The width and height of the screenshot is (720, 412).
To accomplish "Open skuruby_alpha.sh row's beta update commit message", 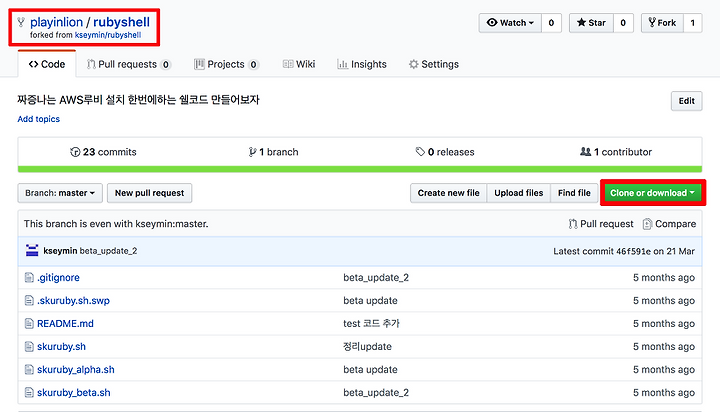I will (371, 369).
